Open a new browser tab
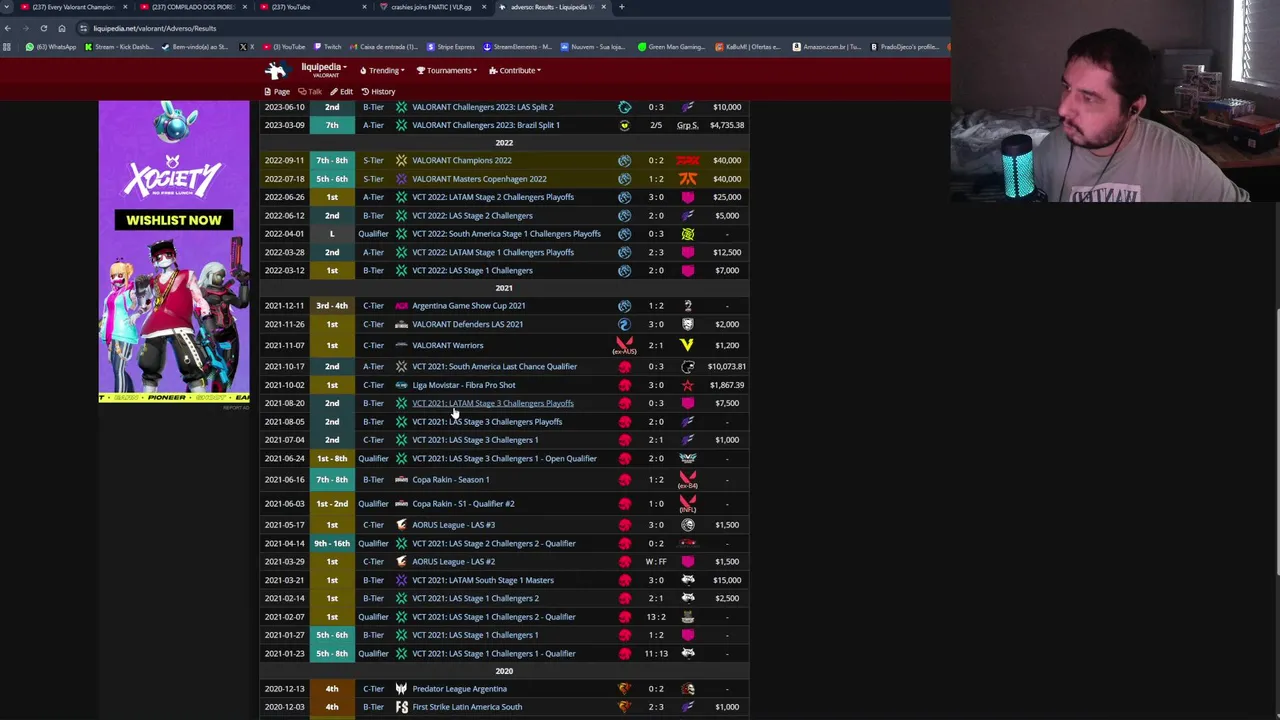Image resolution: width=1280 pixels, height=720 pixels. 621,7
